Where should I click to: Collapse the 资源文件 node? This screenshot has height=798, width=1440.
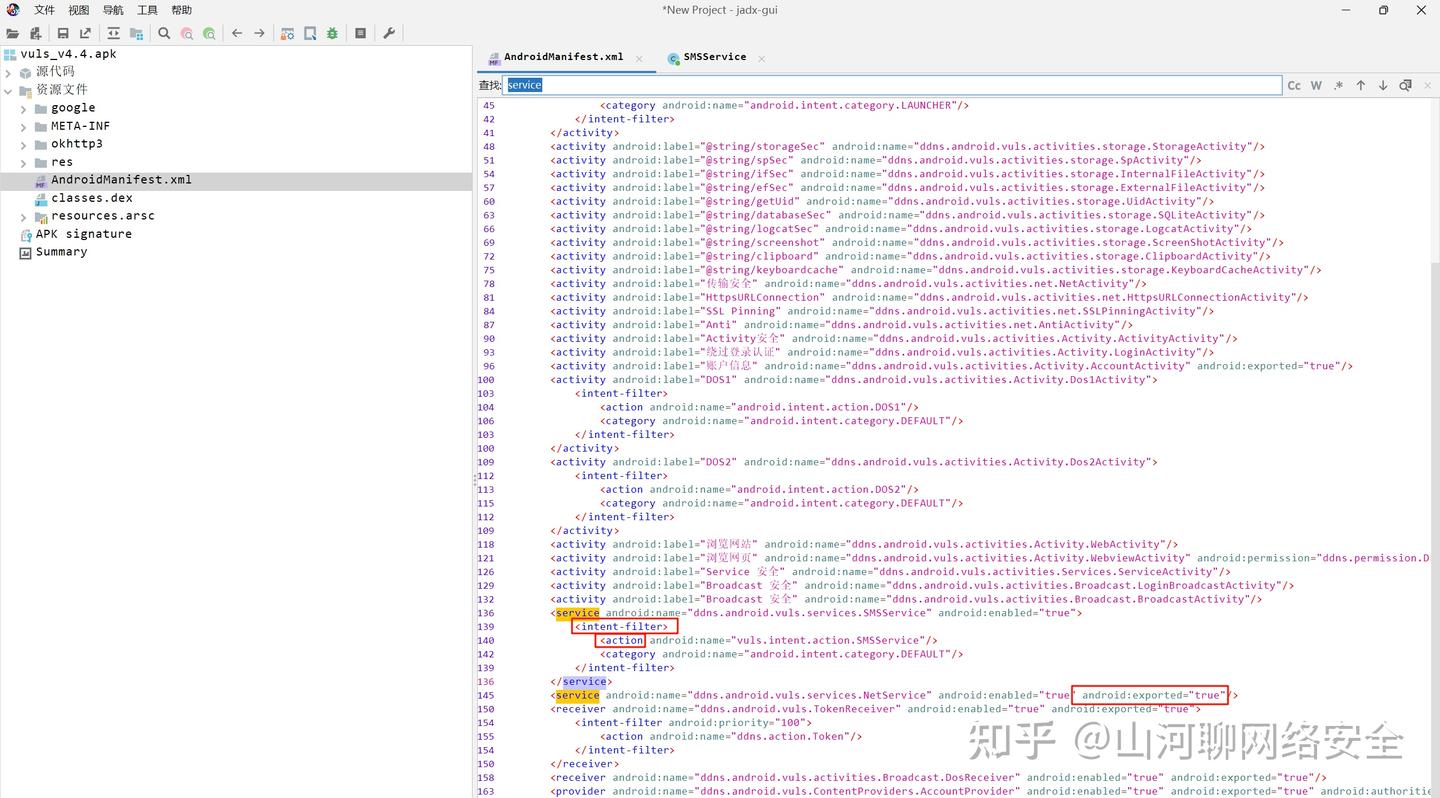[8, 89]
